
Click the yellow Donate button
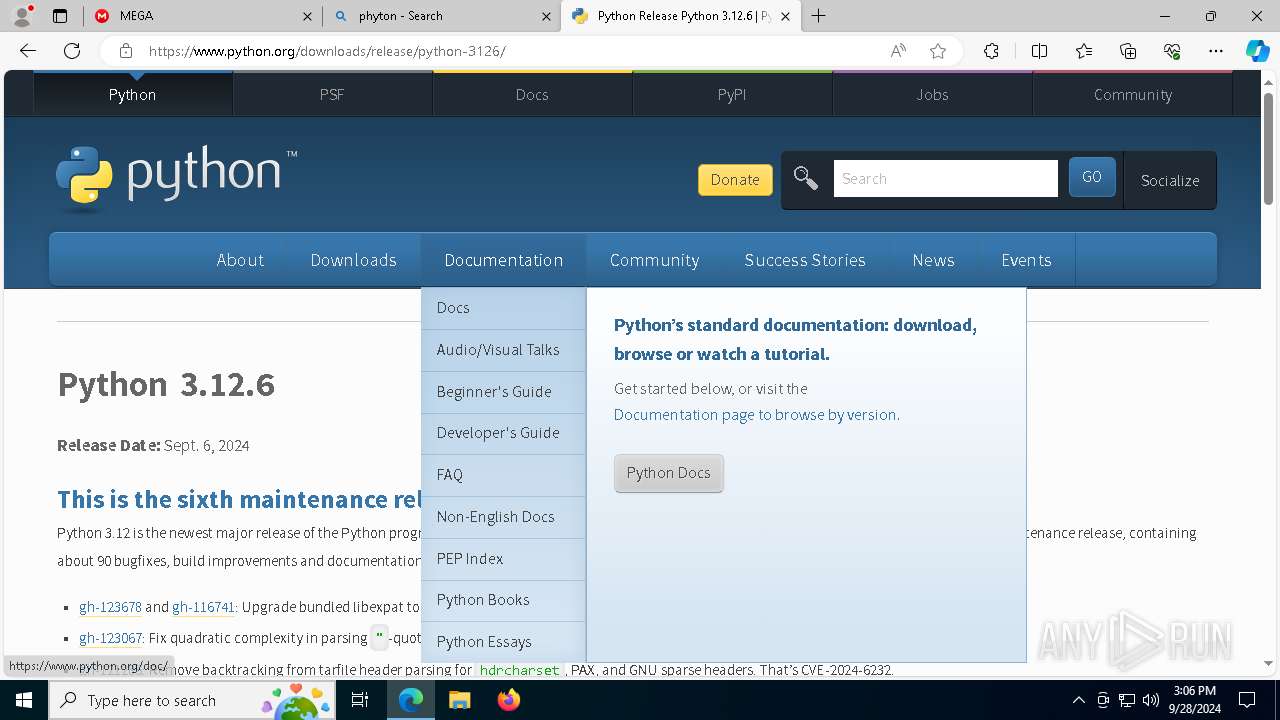click(x=735, y=180)
